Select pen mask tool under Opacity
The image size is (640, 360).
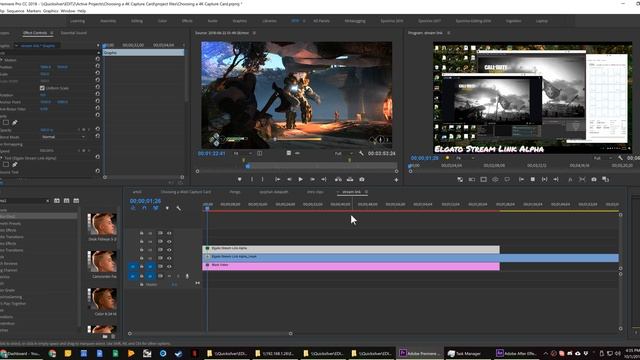pyautogui.click(x=15, y=122)
